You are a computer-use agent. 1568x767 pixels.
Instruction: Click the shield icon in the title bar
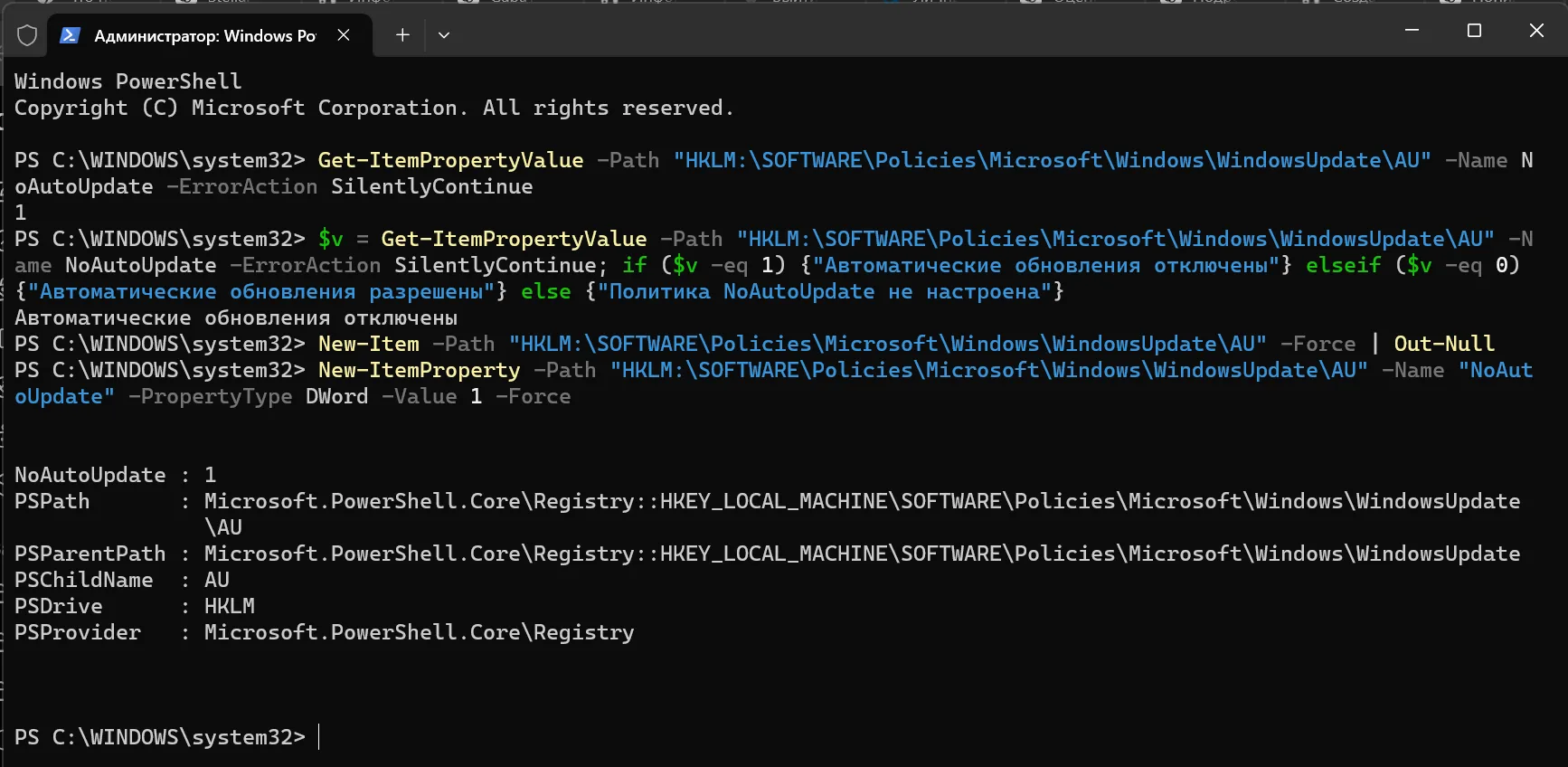click(x=27, y=35)
